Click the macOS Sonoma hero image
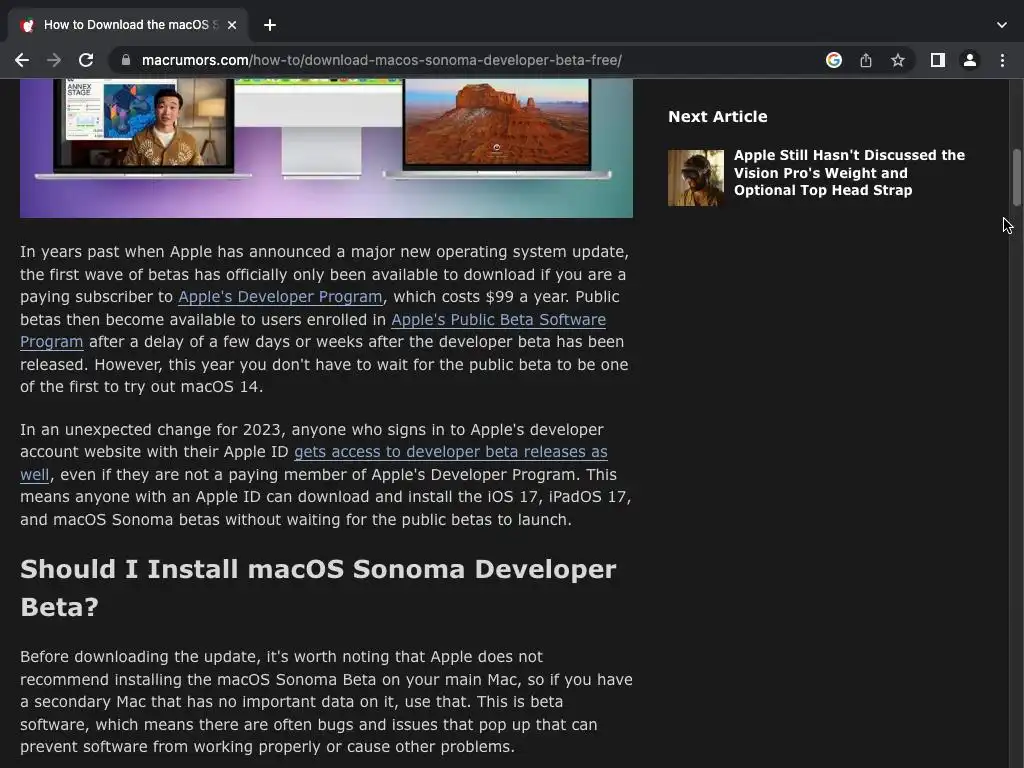This screenshot has height=768, width=1024. point(326,148)
